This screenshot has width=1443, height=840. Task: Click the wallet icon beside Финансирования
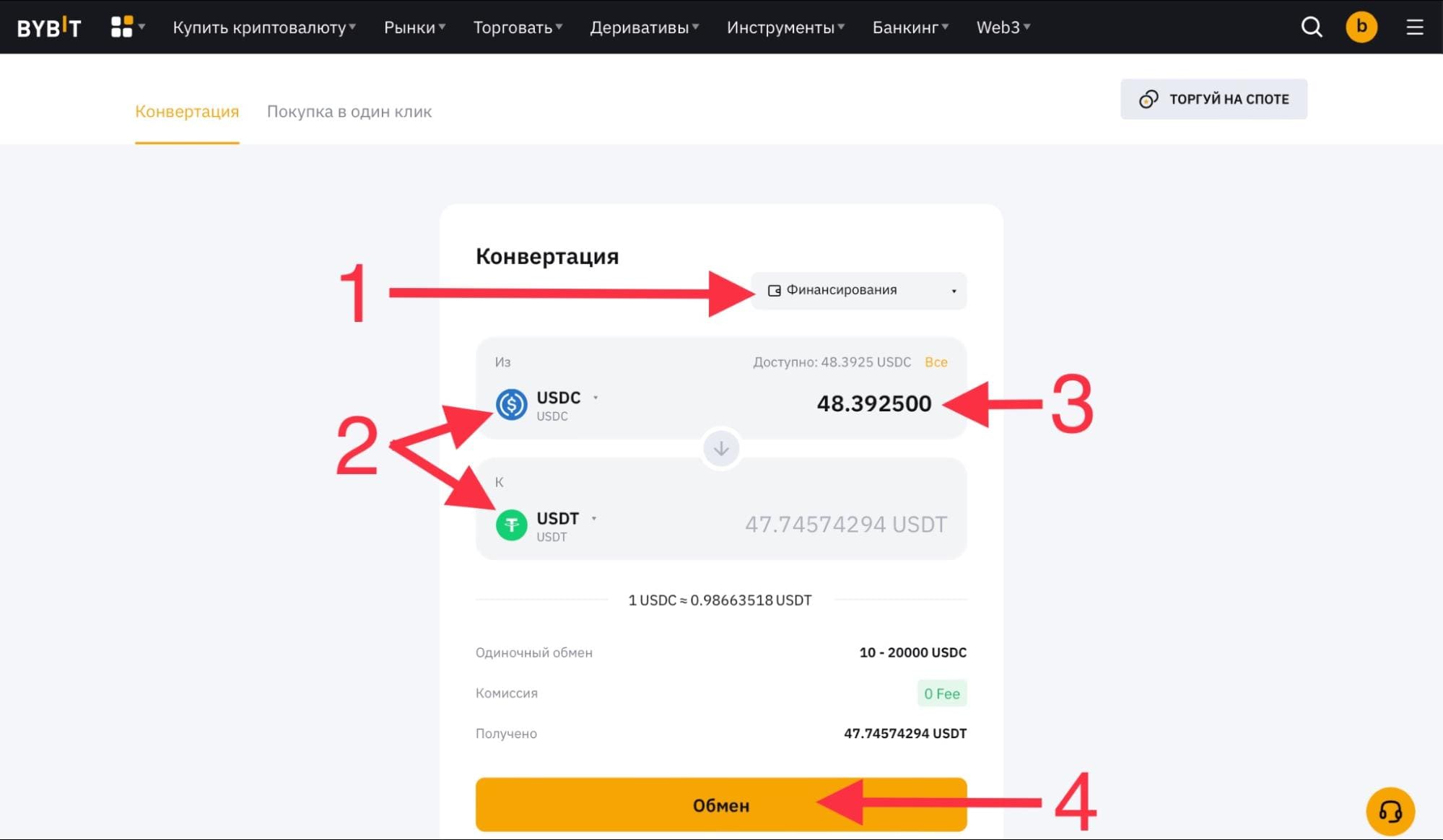tap(774, 290)
